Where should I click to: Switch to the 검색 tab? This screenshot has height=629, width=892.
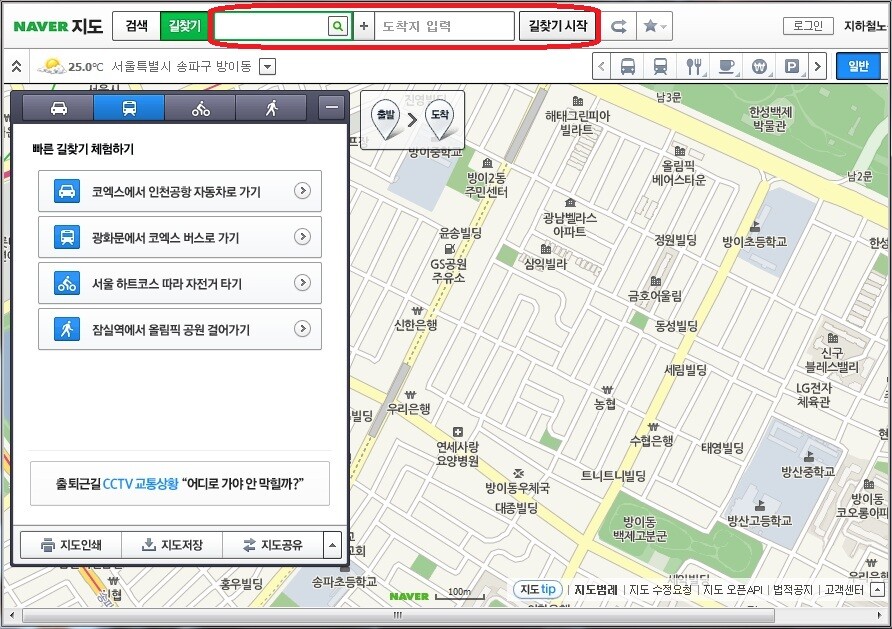tap(136, 27)
